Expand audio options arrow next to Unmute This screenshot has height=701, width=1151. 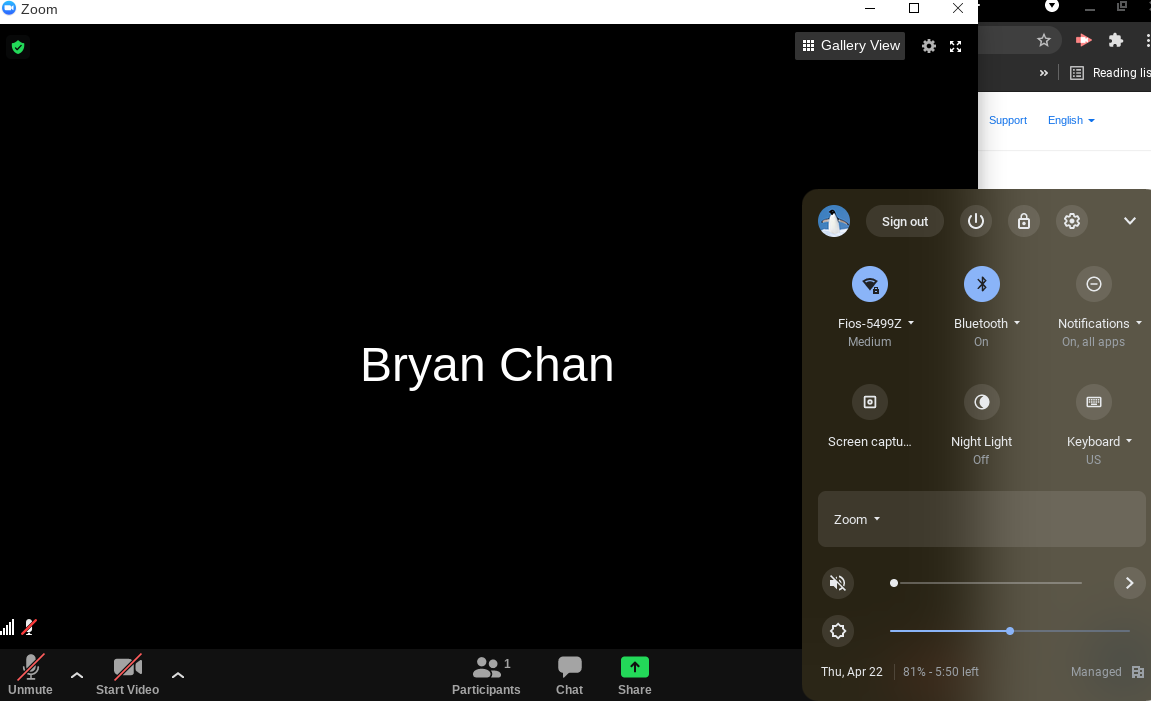pos(76,675)
